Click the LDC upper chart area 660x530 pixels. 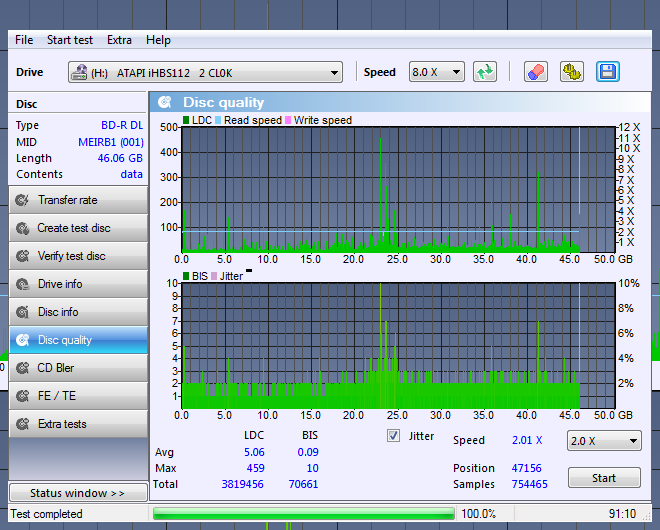(399, 189)
